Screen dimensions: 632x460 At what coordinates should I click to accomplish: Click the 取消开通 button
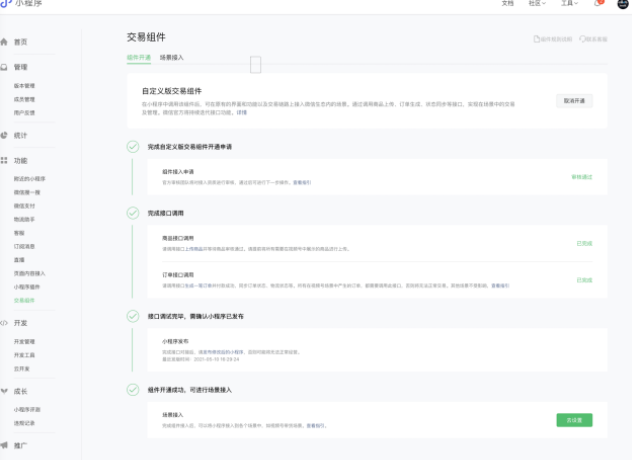coord(574,101)
